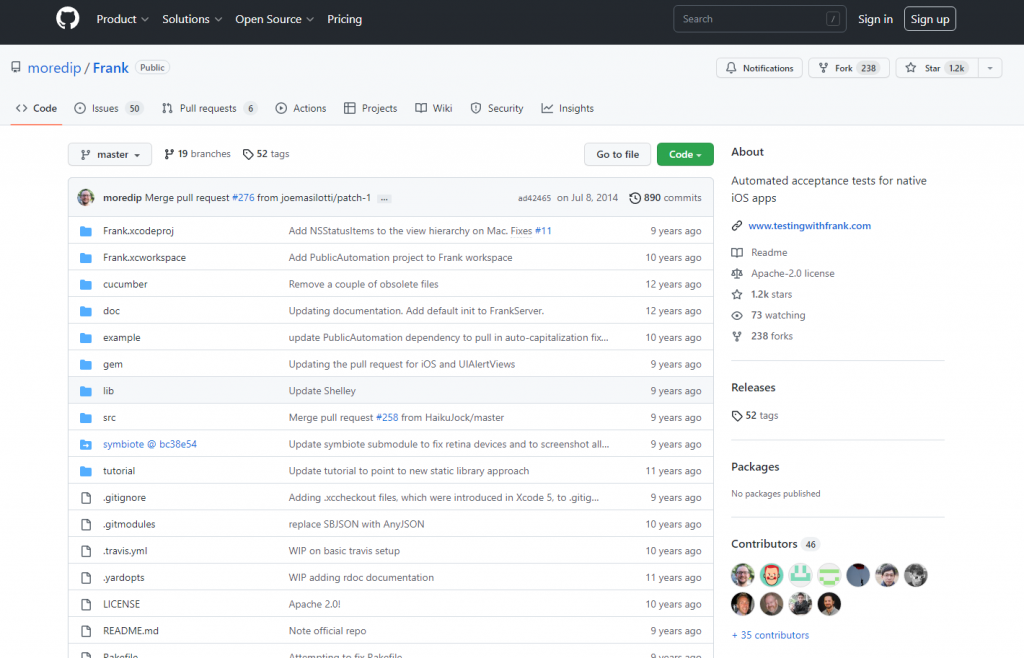Viewport: 1024px width, 658px height.
Task: Click the Sign up button
Action: [930, 19]
